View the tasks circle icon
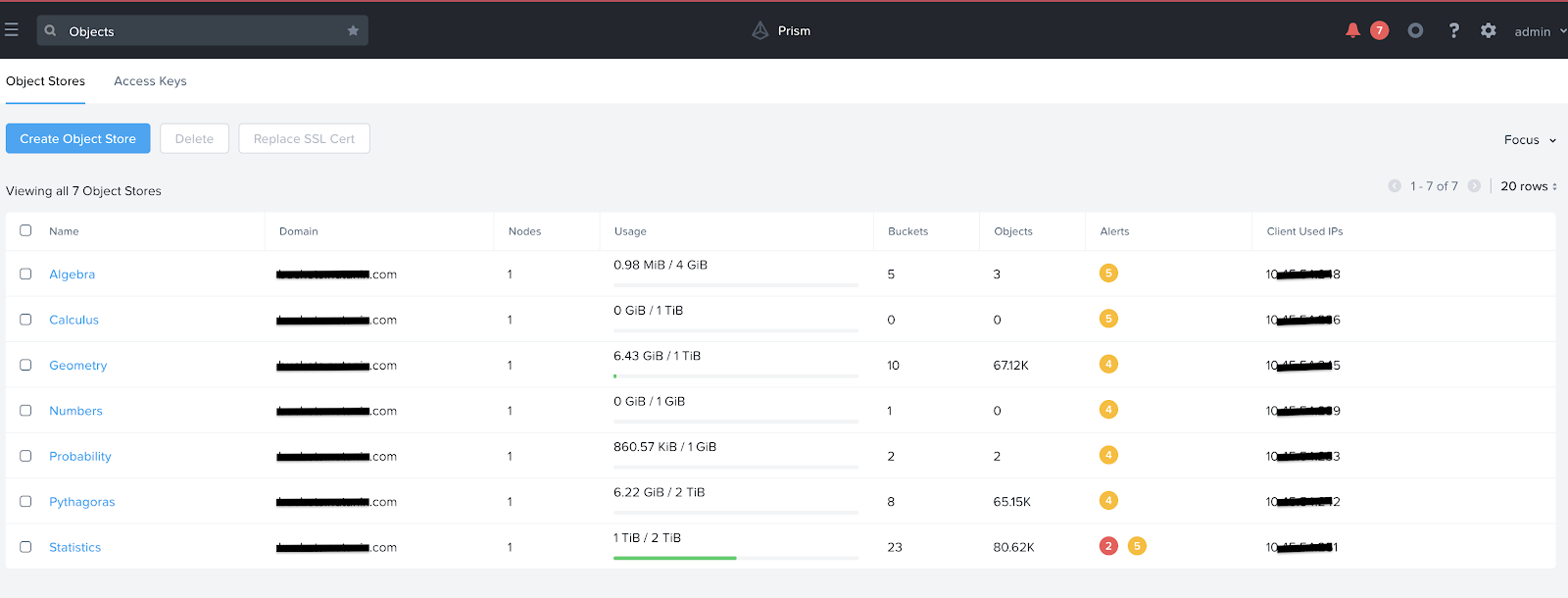This screenshot has height=598, width=1568. (x=1415, y=30)
